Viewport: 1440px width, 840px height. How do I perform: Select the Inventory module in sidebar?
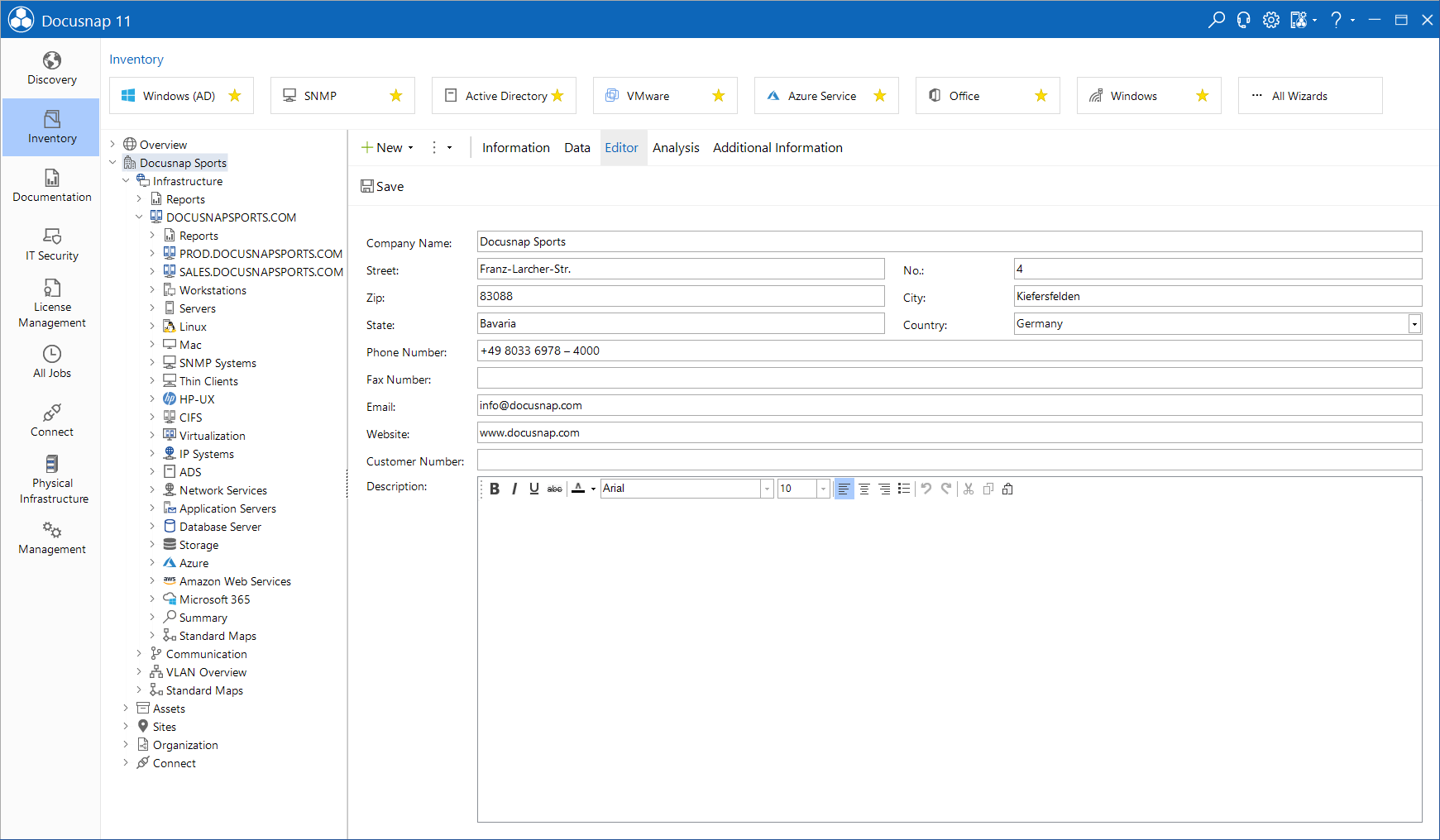click(x=51, y=127)
